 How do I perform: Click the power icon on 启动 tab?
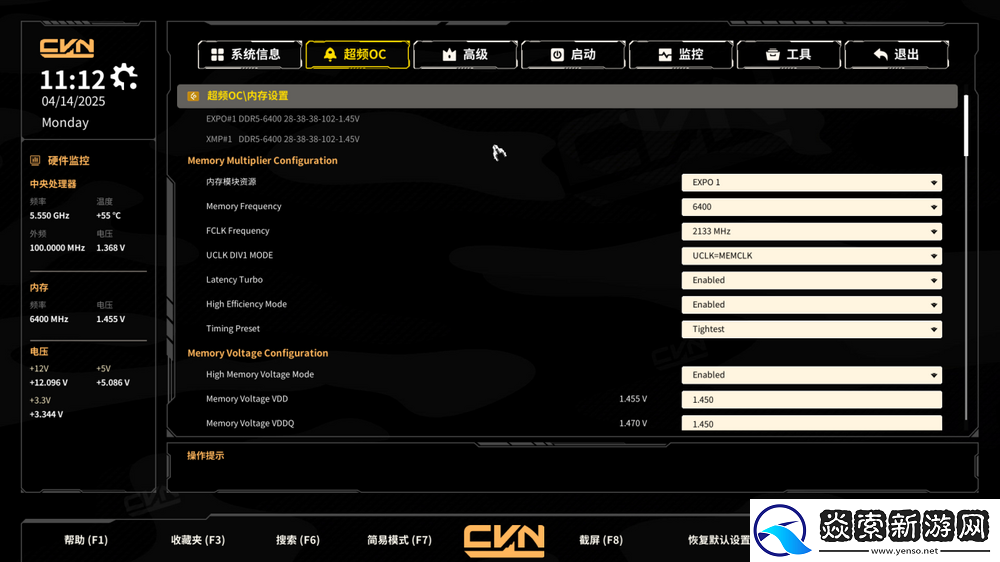tap(557, 55)
